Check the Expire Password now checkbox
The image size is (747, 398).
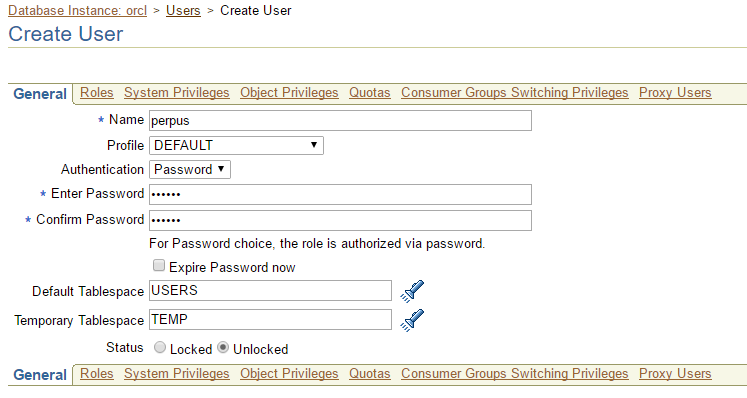(159, 265)
